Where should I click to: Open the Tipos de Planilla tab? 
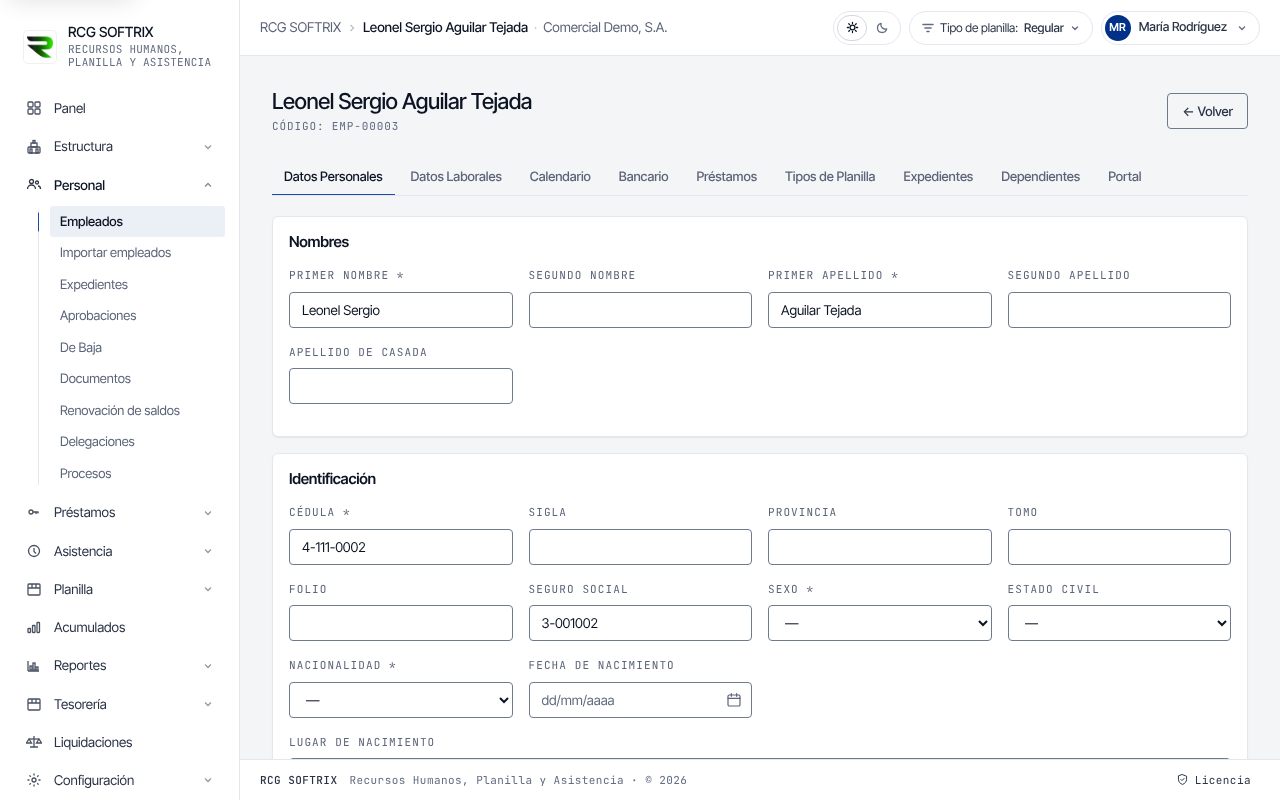click(830, 176)
